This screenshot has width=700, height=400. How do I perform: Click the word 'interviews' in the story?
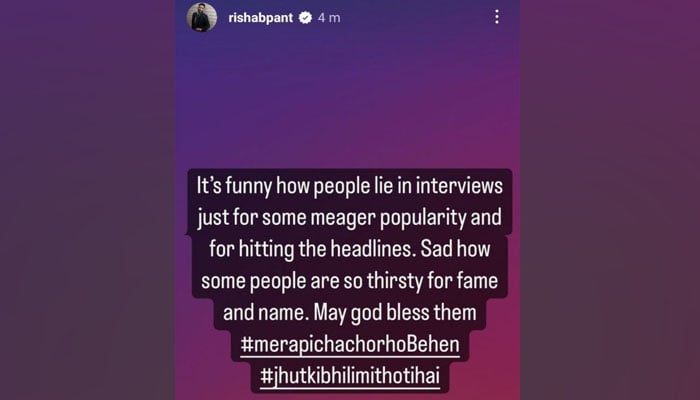click(459, 185)
